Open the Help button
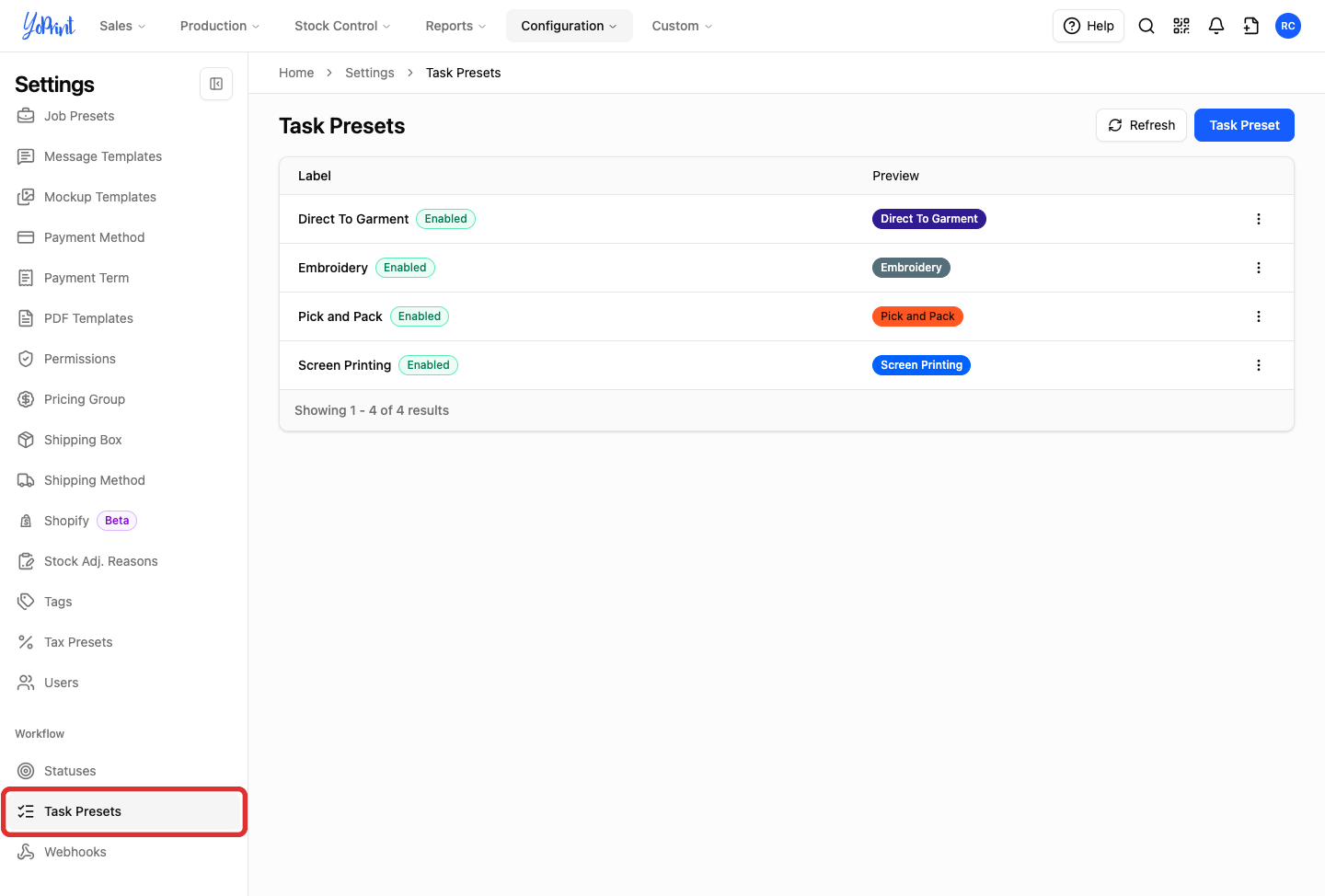The width and height of the screenshot is (1325, 896). point(1089,26)
